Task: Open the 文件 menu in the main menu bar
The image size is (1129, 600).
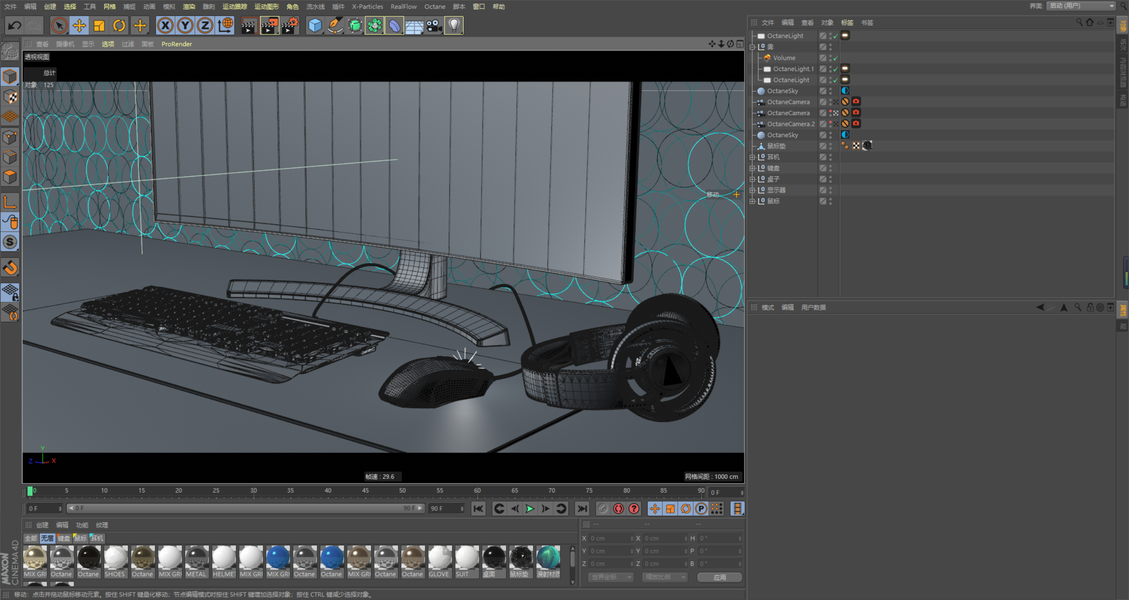Action: coord(10,6)
